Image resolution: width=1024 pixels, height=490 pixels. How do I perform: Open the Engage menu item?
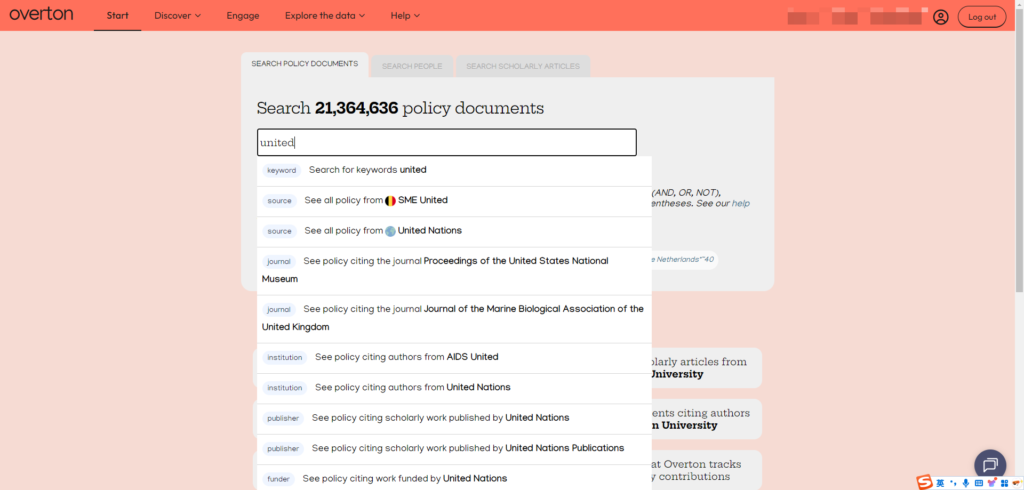pos(242,16)
